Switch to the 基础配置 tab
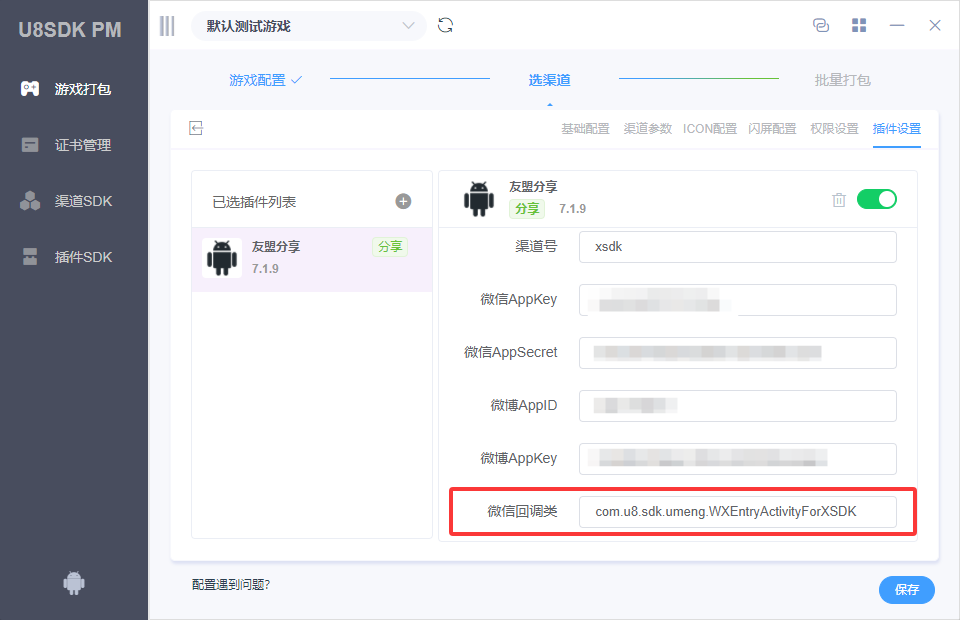Viewport: 960px width, 620px height. (585, 129)
